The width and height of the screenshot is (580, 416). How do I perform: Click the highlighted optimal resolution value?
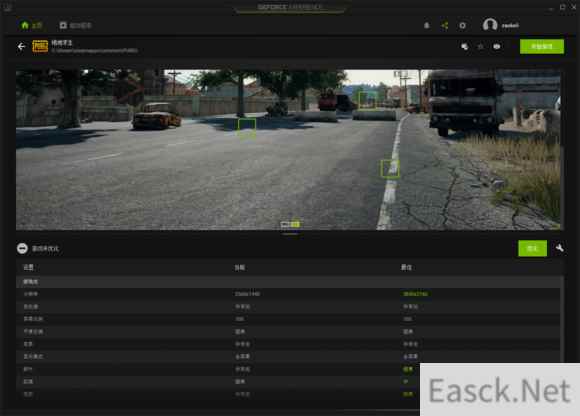coord(415,294)
